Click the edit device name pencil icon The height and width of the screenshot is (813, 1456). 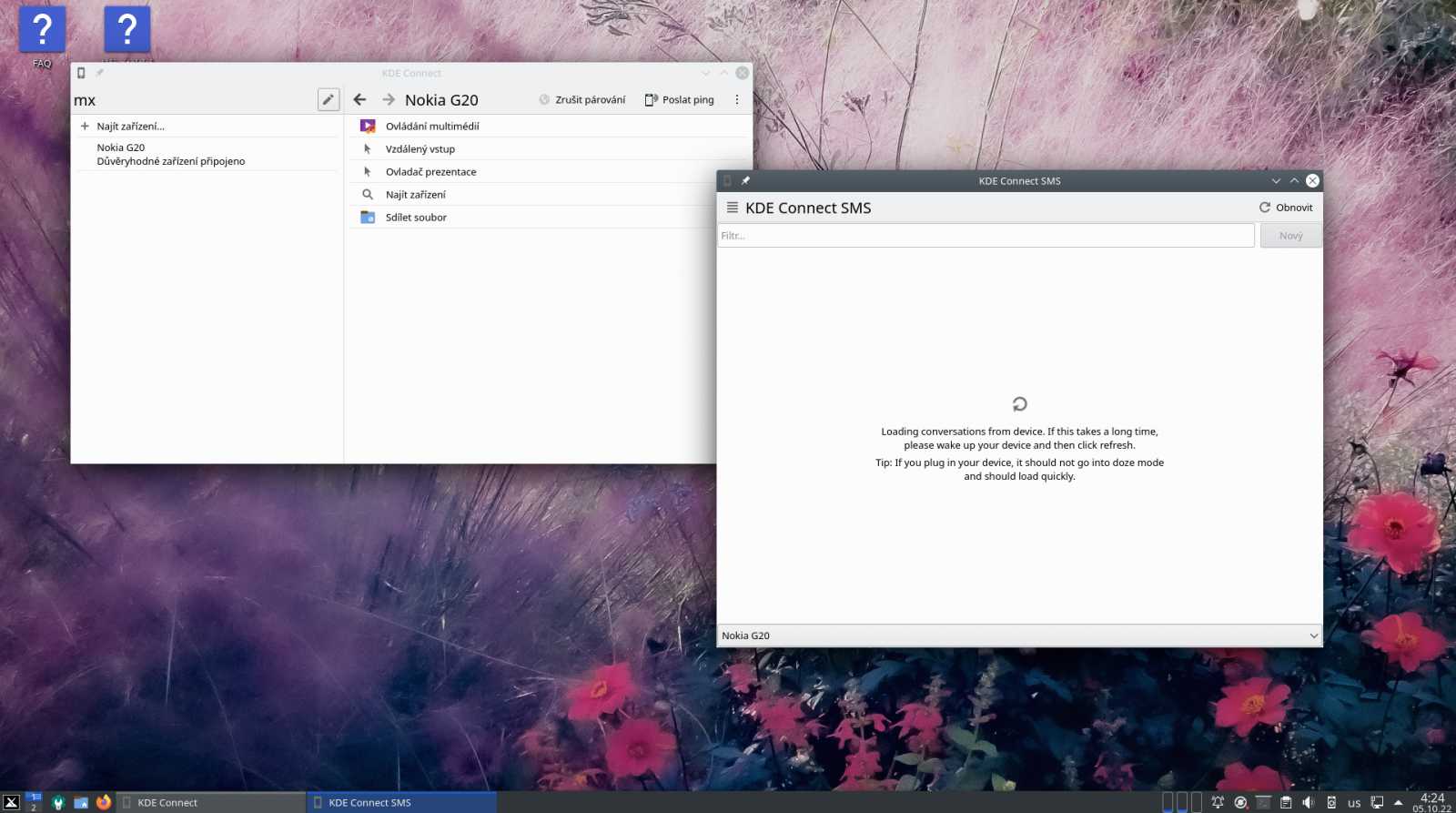tap(329, 99)
